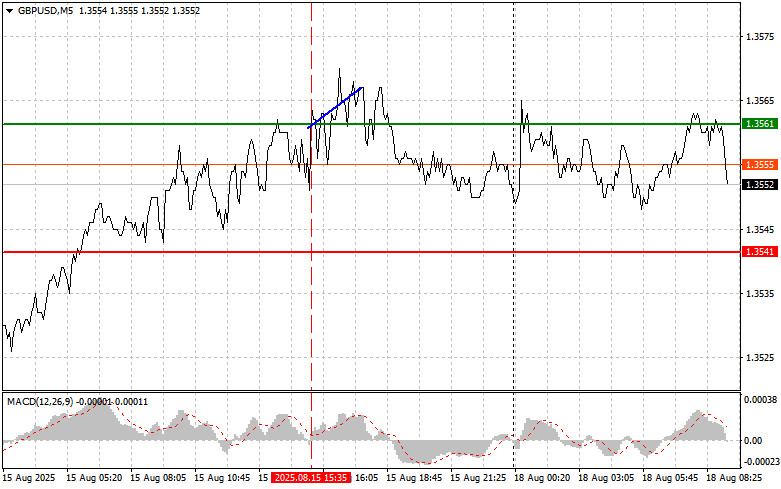Click the blue trend line on chart
The width and height of the screenshot is (781, 489).
(x=336, y=107)
